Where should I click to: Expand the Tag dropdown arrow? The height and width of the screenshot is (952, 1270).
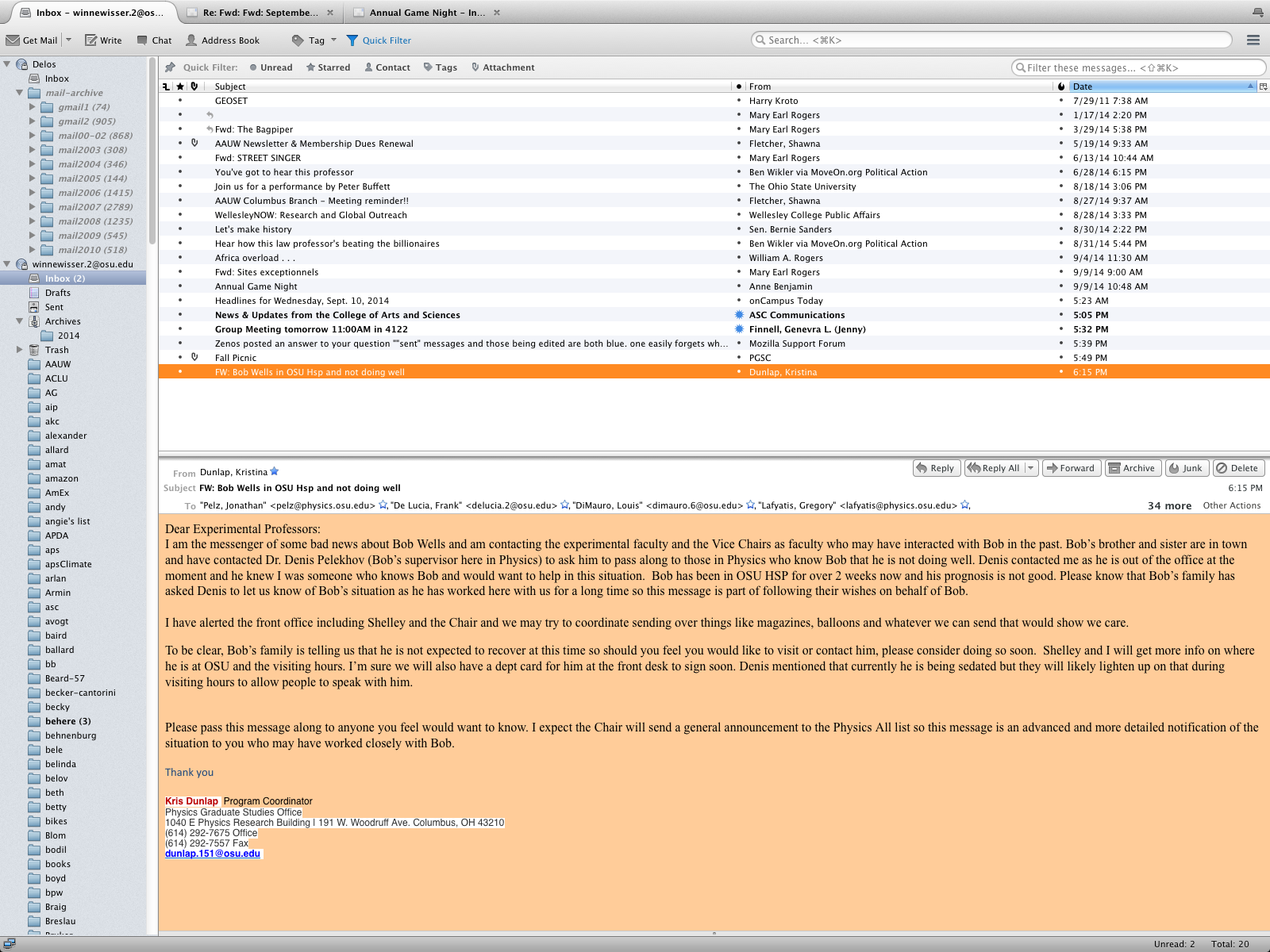(333, 40)
